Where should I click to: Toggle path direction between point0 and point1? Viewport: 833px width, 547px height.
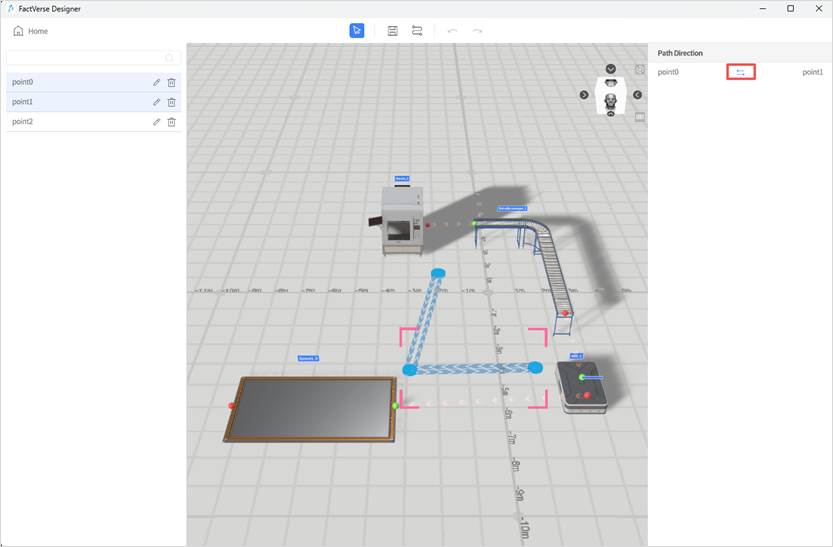pos(740,72)
